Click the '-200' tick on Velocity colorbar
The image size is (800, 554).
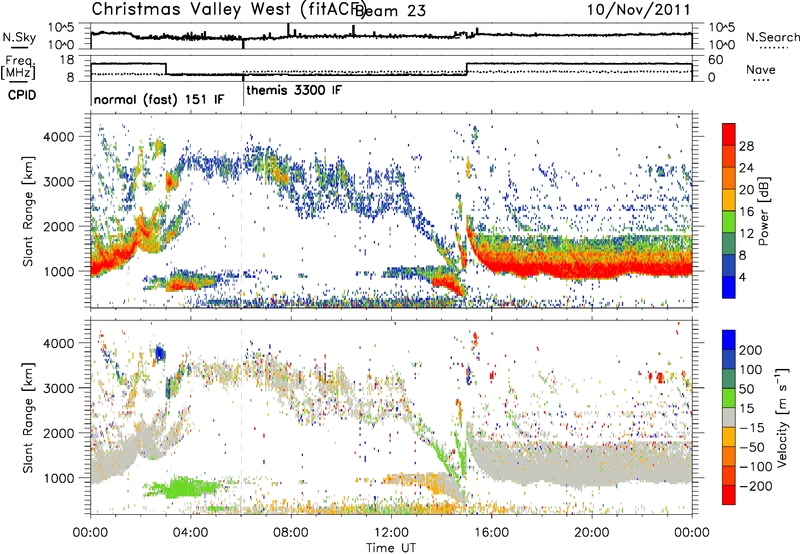coord(755,486)
